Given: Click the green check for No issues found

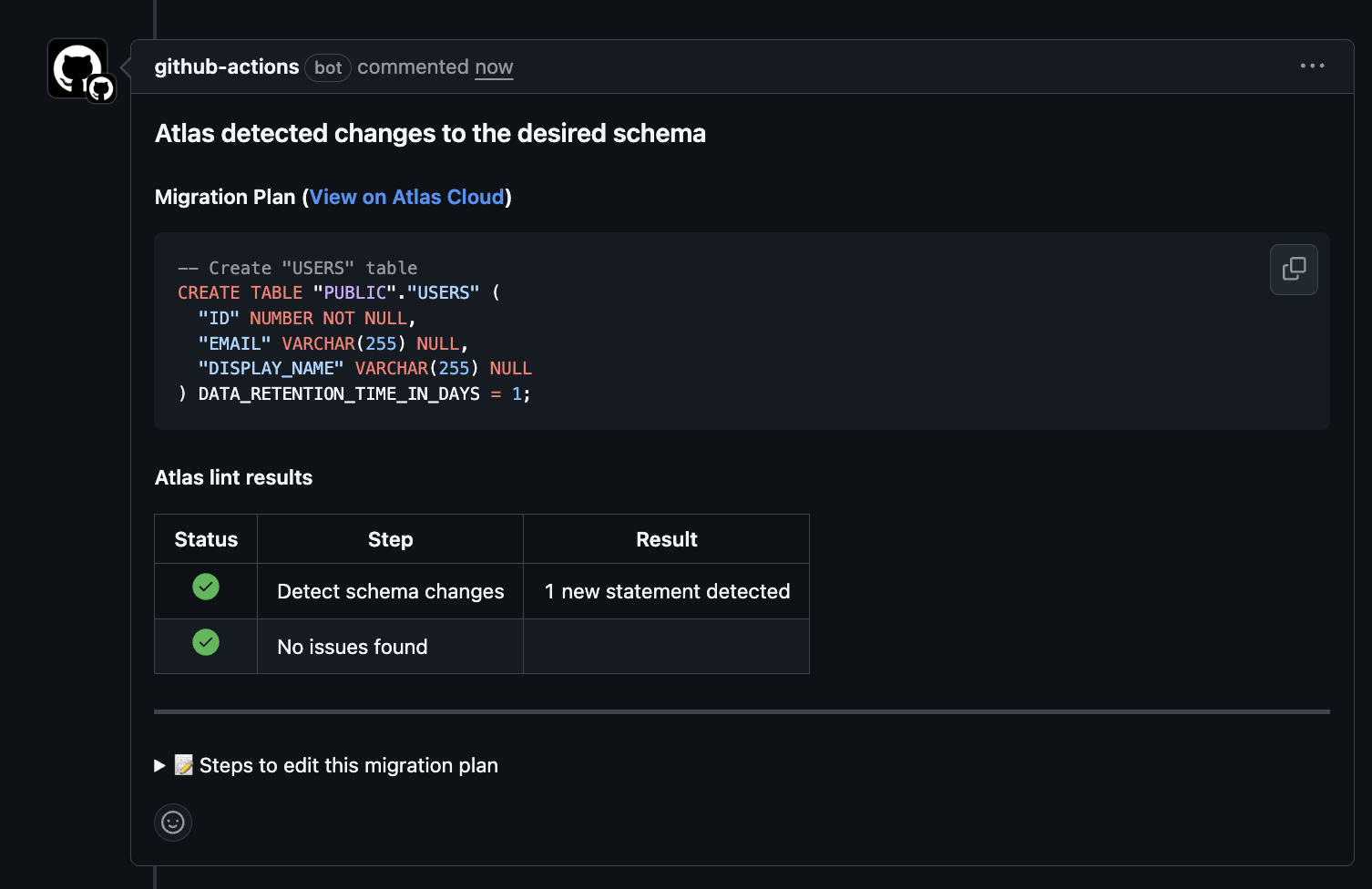Looking at the screenshot, I should tap(205, 643).
